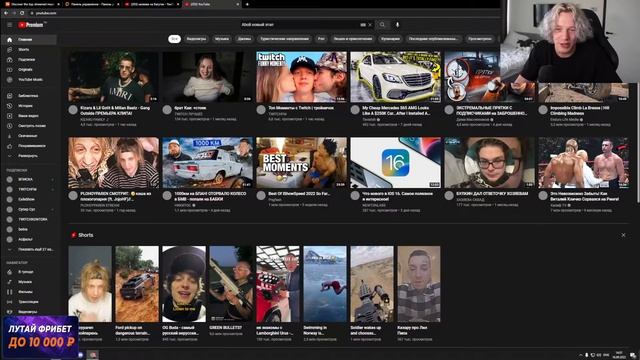Activate voice search microphone
Image resolution: width=640 pixels, height=360 pixels.
click(397, 25)
